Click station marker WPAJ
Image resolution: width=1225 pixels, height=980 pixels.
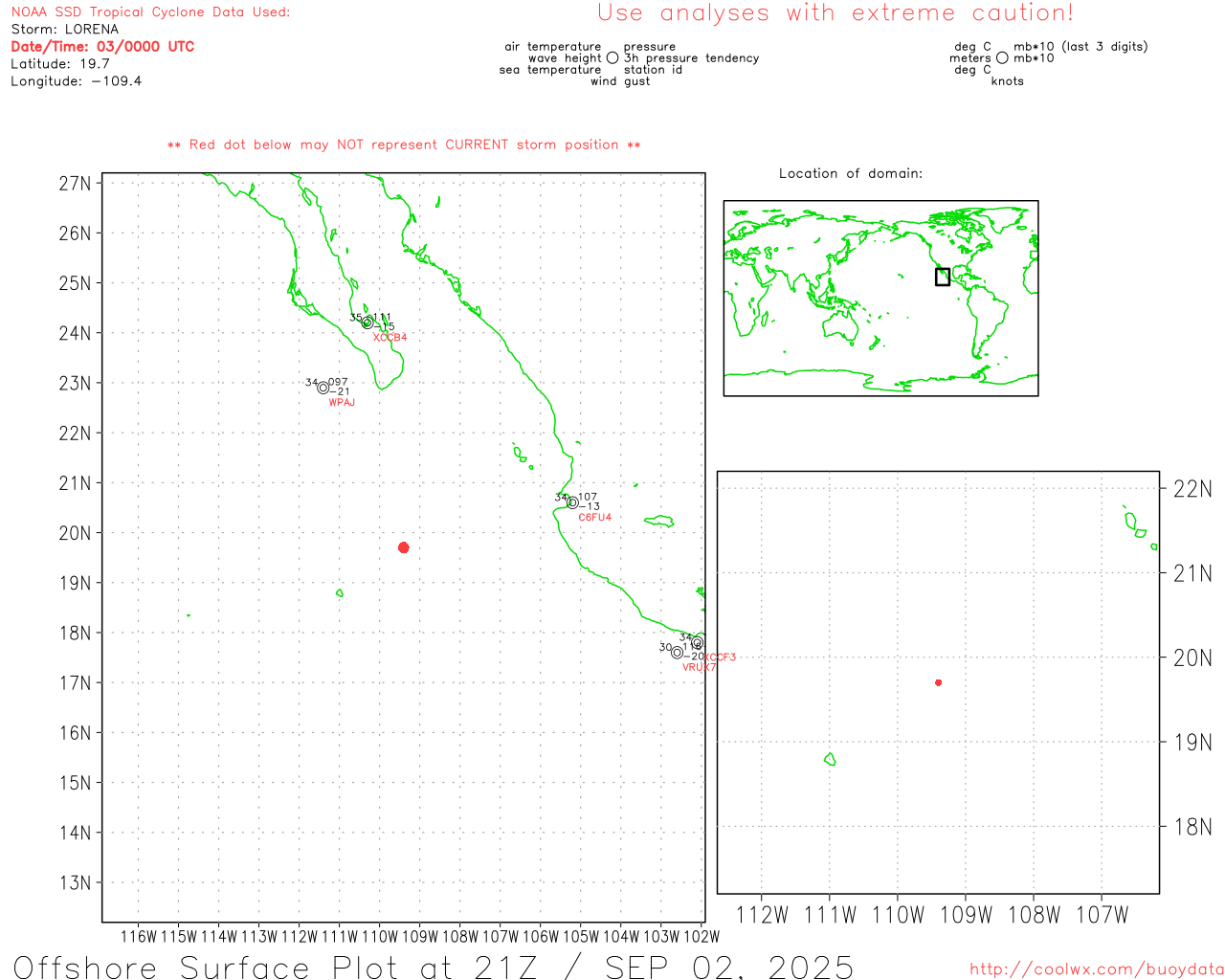point(323,388)
